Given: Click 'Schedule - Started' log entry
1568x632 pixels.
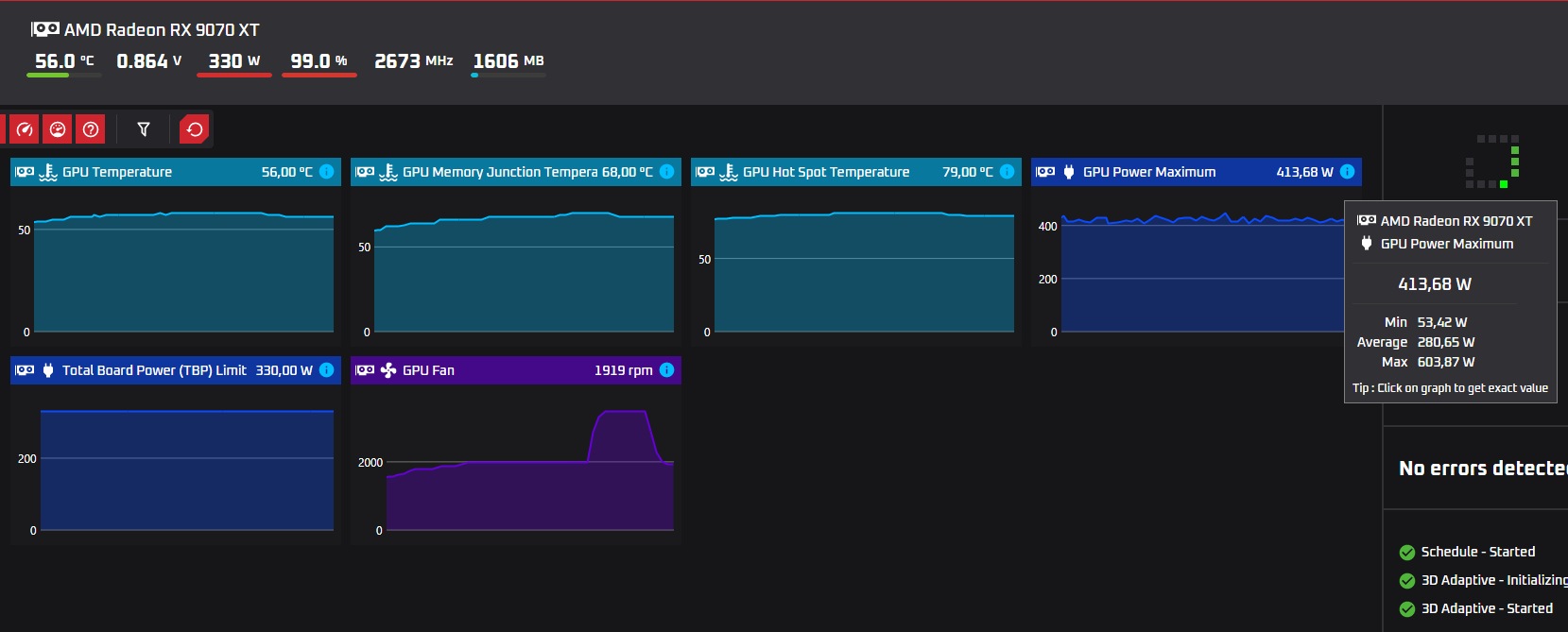Looking at the screenshot, I should pyautogui.click(x=1478, y=552).
